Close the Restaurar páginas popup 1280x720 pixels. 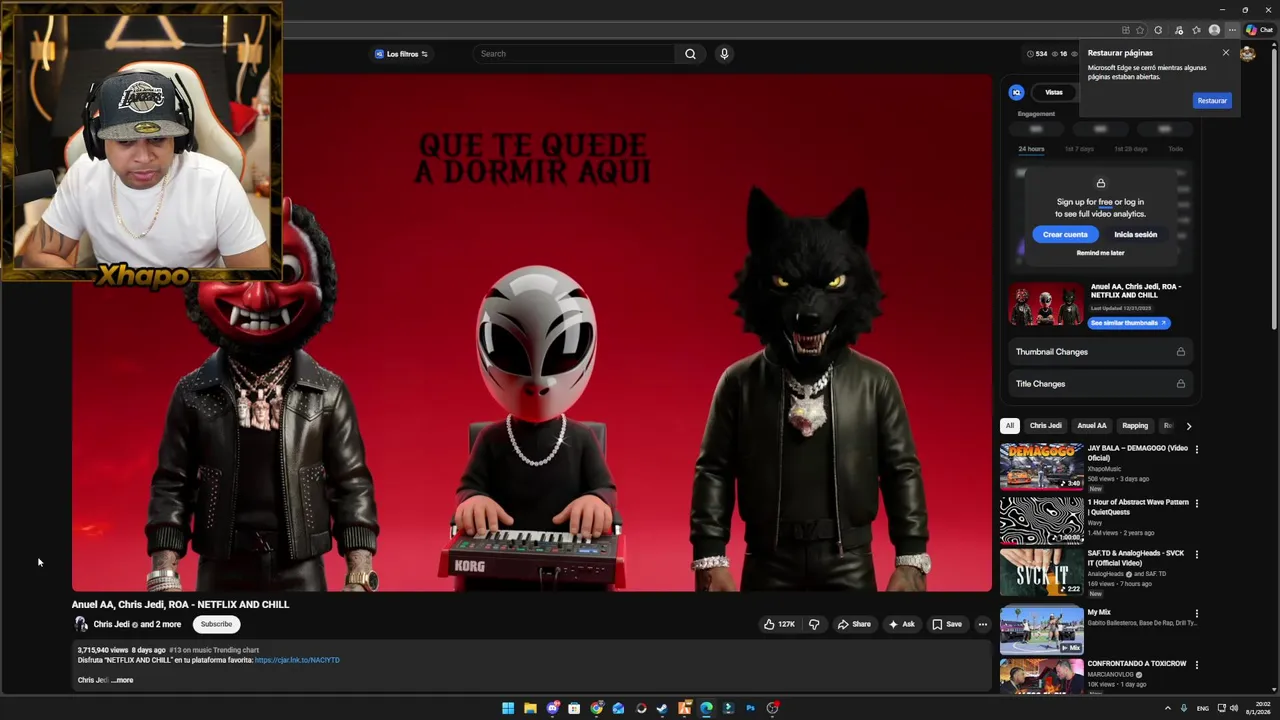[x=1226, y=53]
